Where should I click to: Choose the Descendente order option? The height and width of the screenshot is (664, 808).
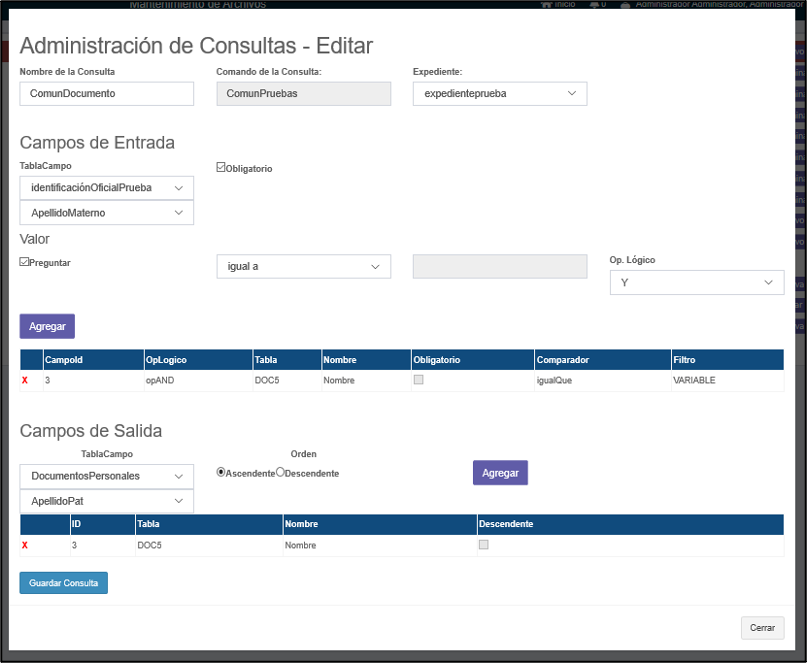tap(280, 472)
